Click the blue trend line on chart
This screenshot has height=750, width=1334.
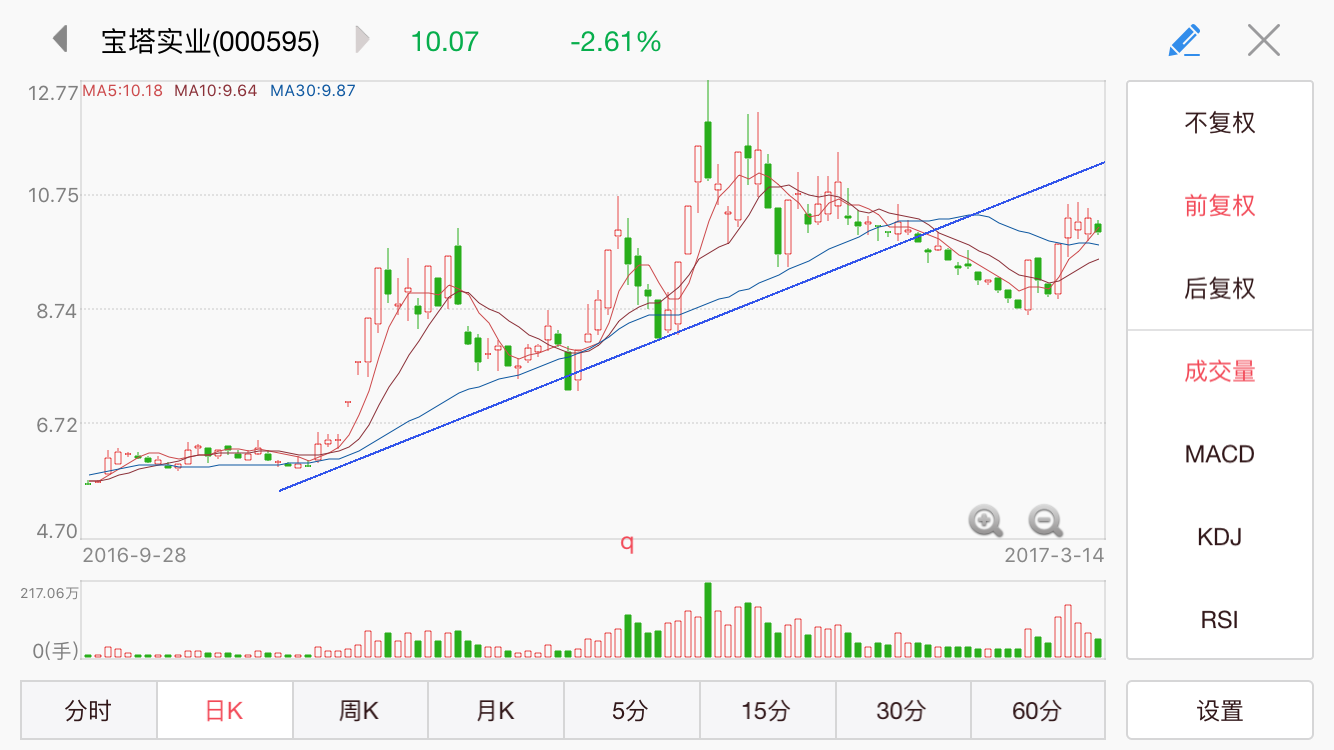pos(692,326)
